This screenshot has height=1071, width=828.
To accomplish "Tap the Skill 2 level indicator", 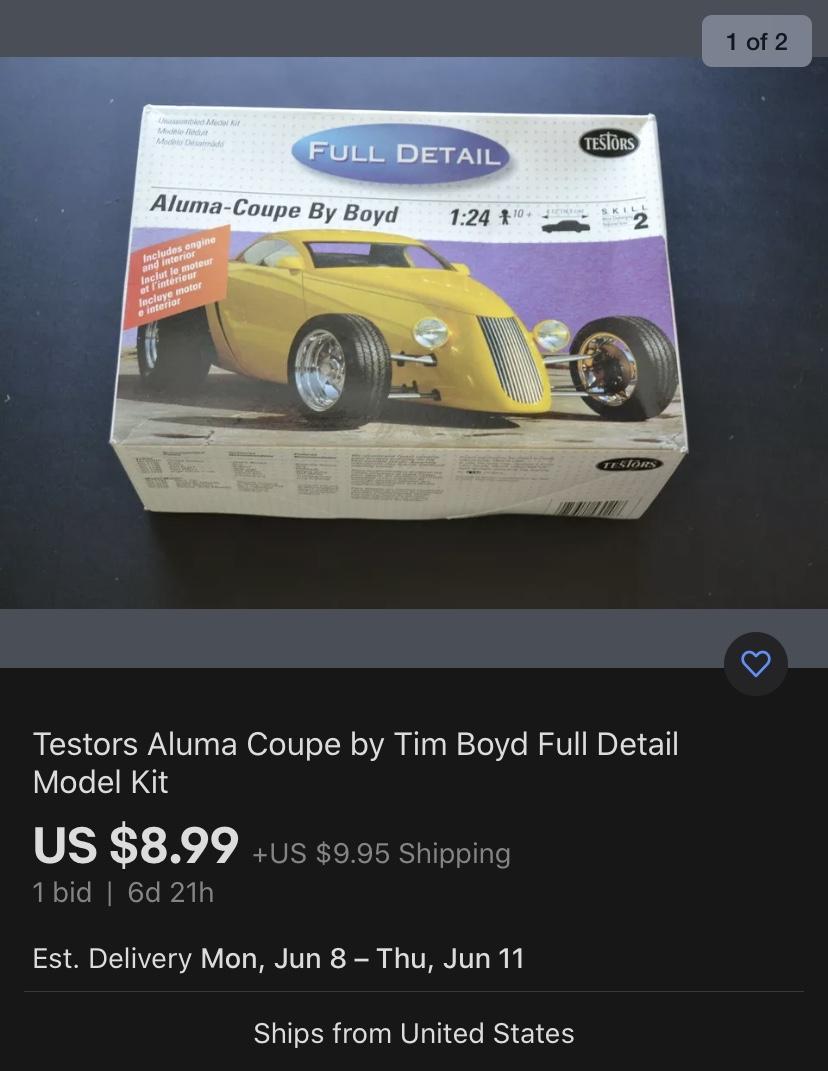I will tap(623, 217).
